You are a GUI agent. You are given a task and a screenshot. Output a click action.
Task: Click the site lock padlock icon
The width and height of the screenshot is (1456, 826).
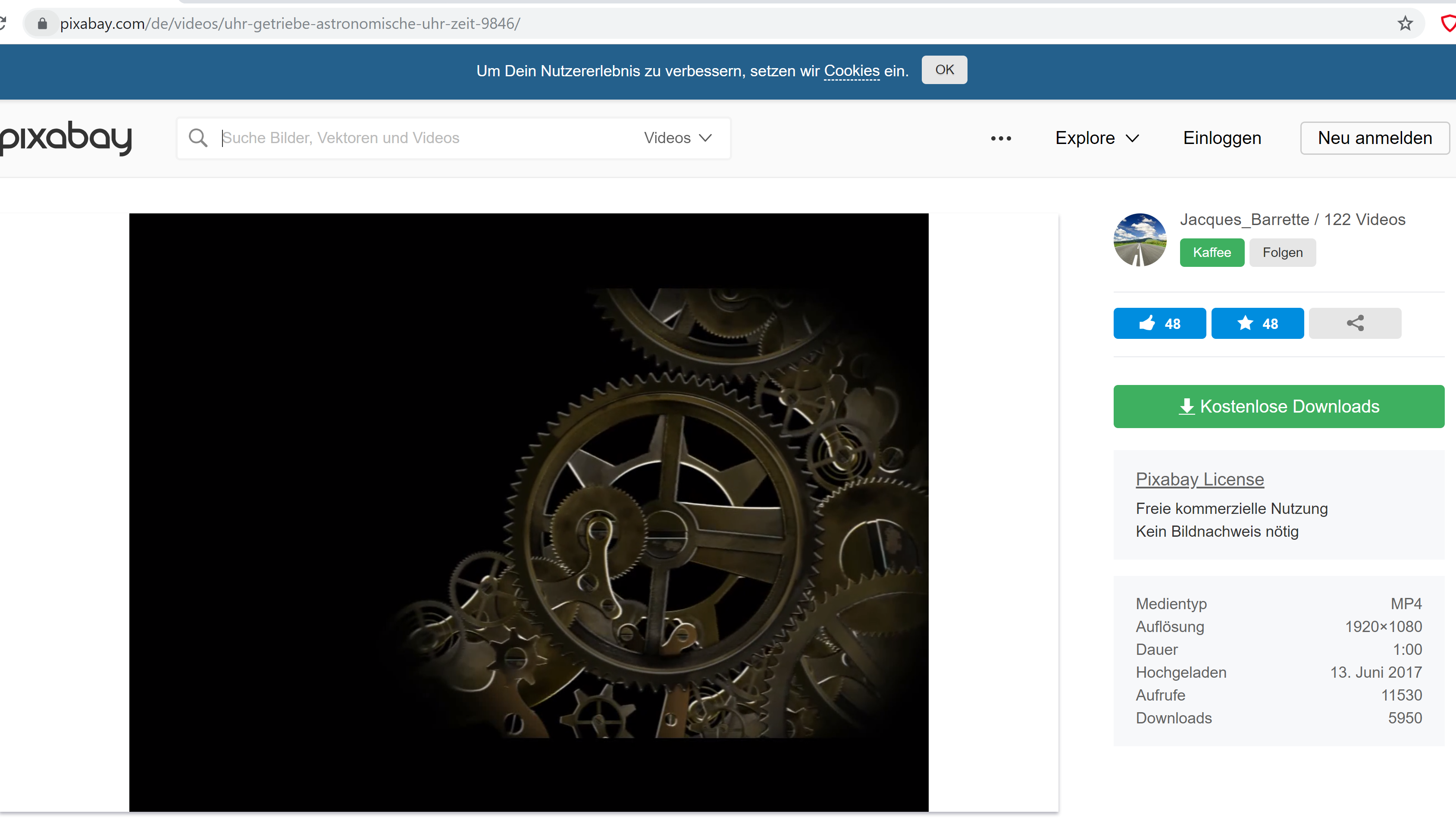click(42, 24)
